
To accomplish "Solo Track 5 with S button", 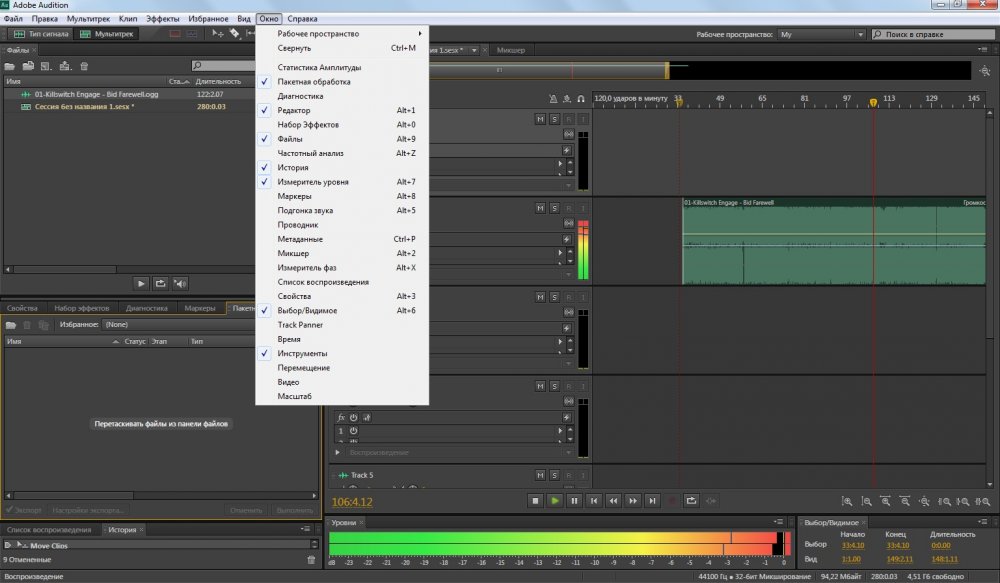I will tap(554, 475).
